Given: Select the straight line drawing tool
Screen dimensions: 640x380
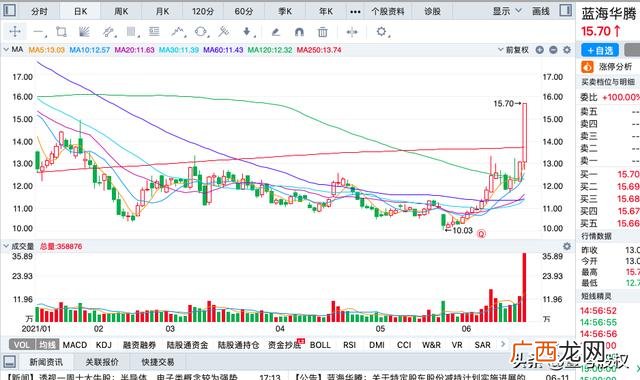Looking at the screenshot, I should click(39, 32).
